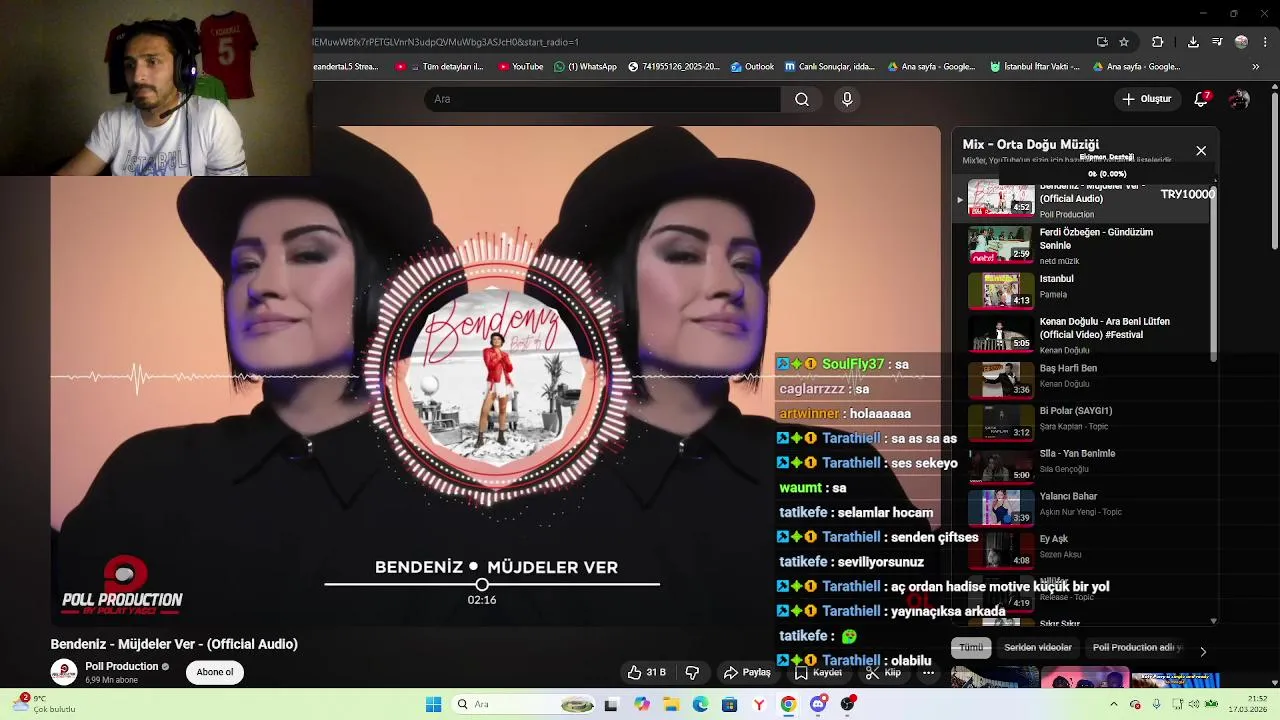
Task: Select Serlden videolar chip
Action: pyautogui.click(x=1038, y=647)
